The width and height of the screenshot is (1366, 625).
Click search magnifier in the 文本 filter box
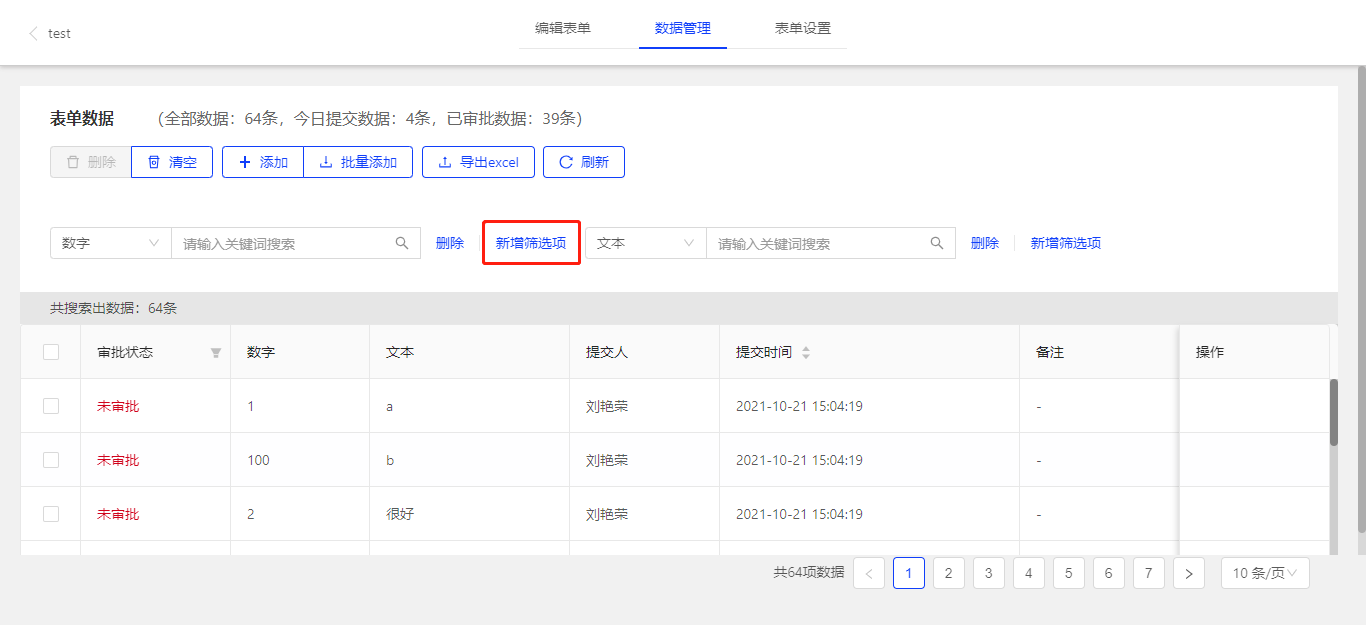(x=937, y=243)
